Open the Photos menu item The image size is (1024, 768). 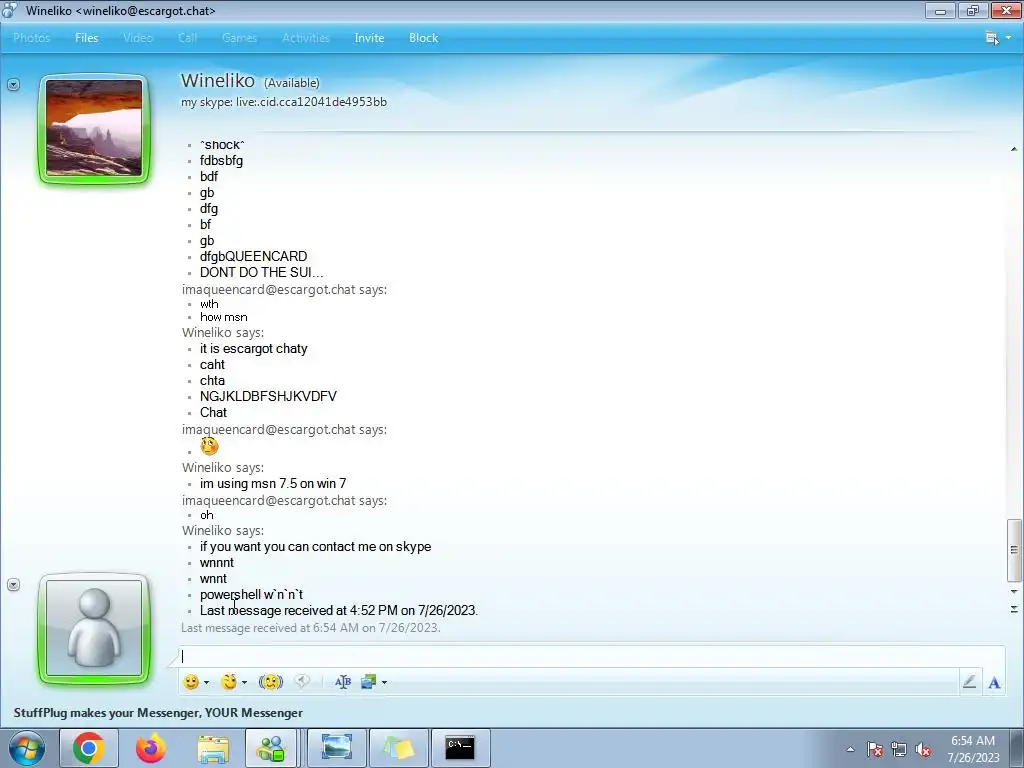click(x=31, y=38)
